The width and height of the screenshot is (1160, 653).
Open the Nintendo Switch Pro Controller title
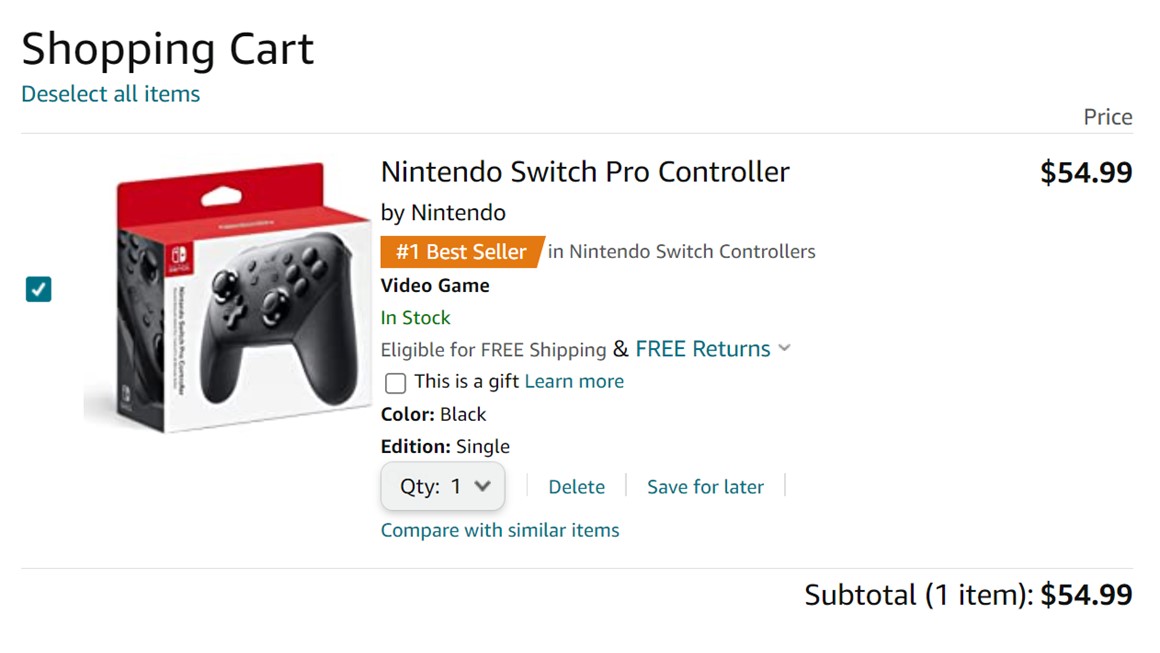tap(585, 172)
